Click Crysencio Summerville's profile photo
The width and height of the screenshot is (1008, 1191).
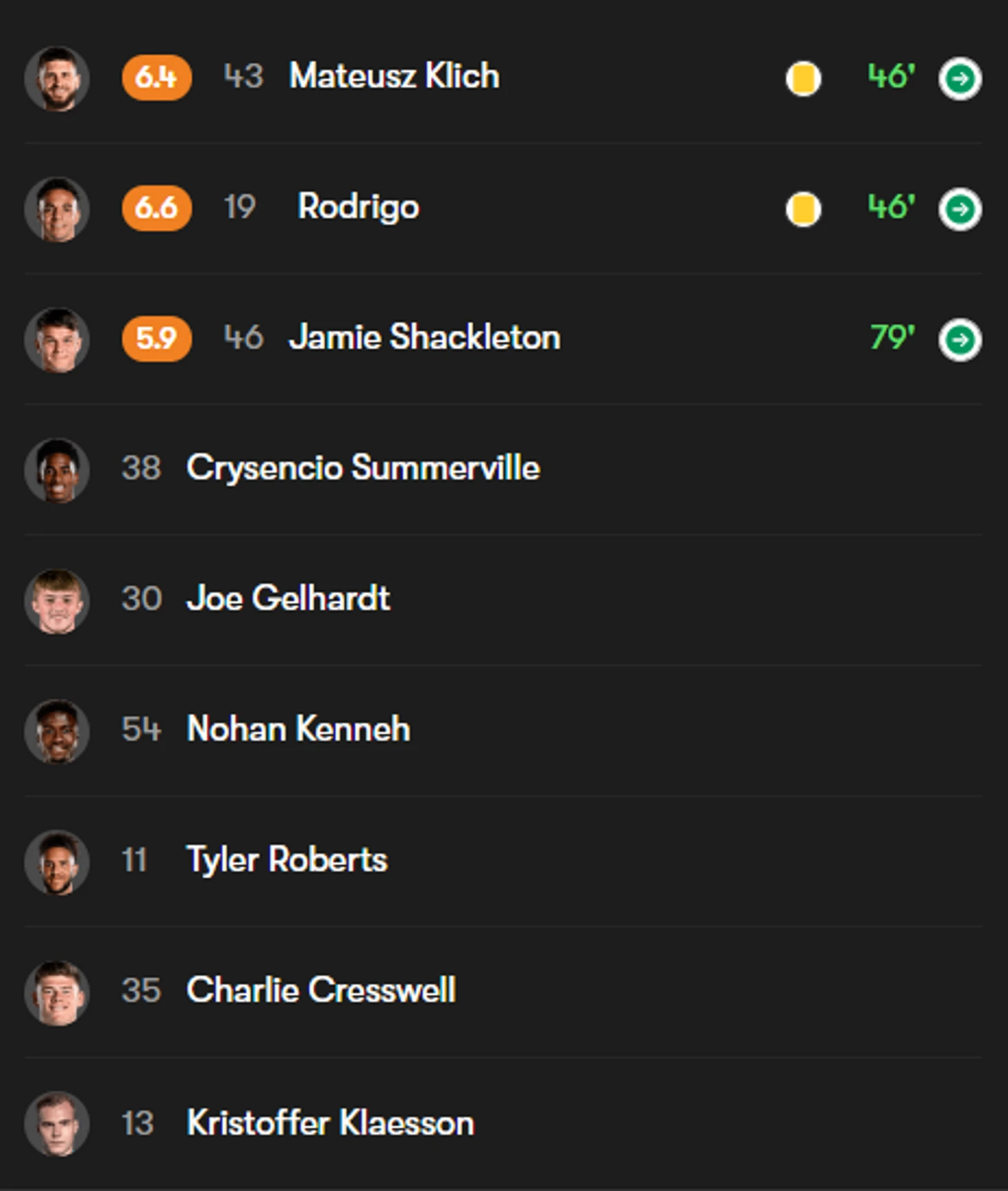(57, 469)
